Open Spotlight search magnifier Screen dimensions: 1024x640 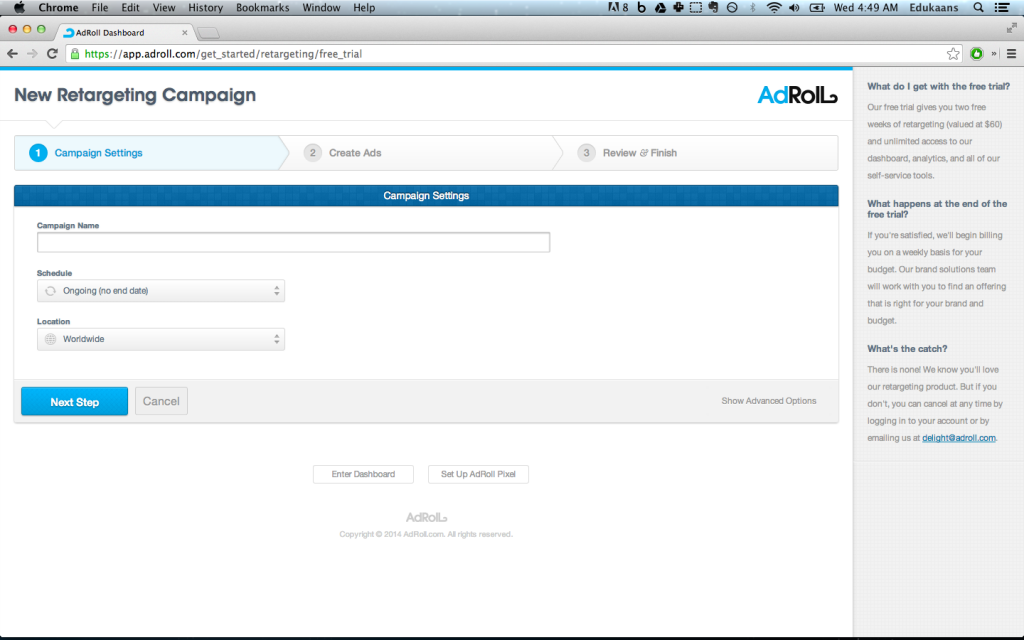[978, 8]
